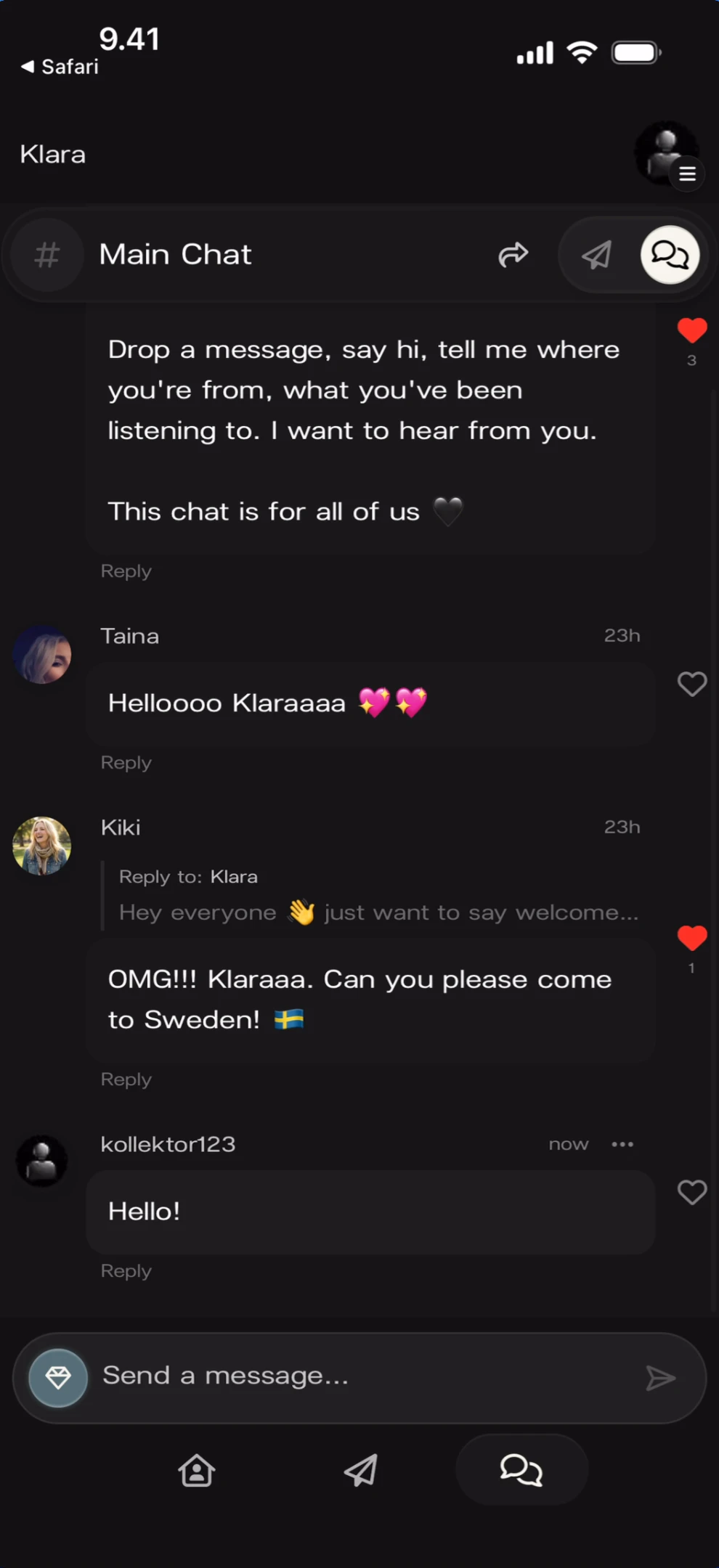Like Taina's Helloooo message with the heart
Screen dimensions: 719x1568
[x=691, y=683]
